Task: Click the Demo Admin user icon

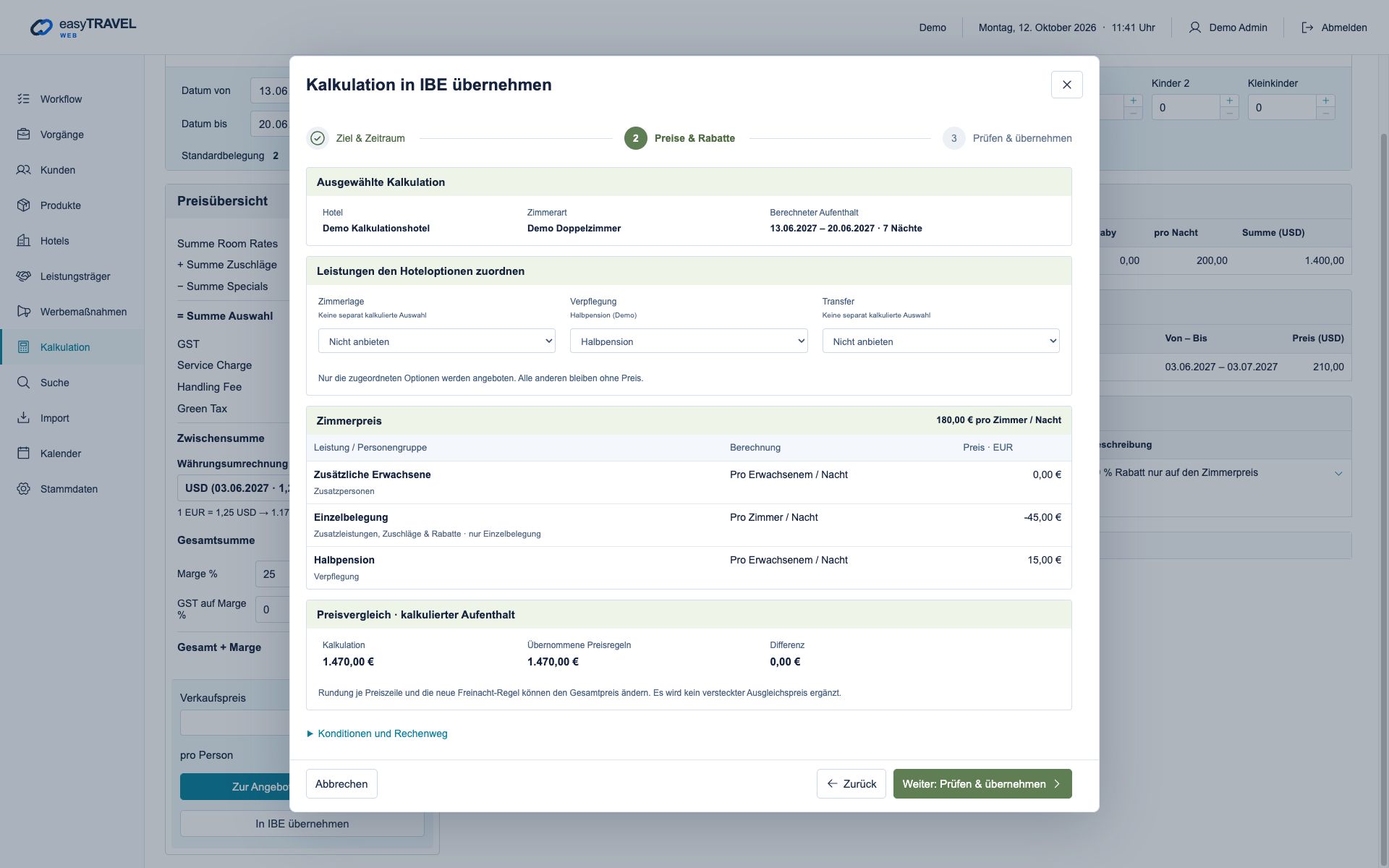Action: (1194, 27)
